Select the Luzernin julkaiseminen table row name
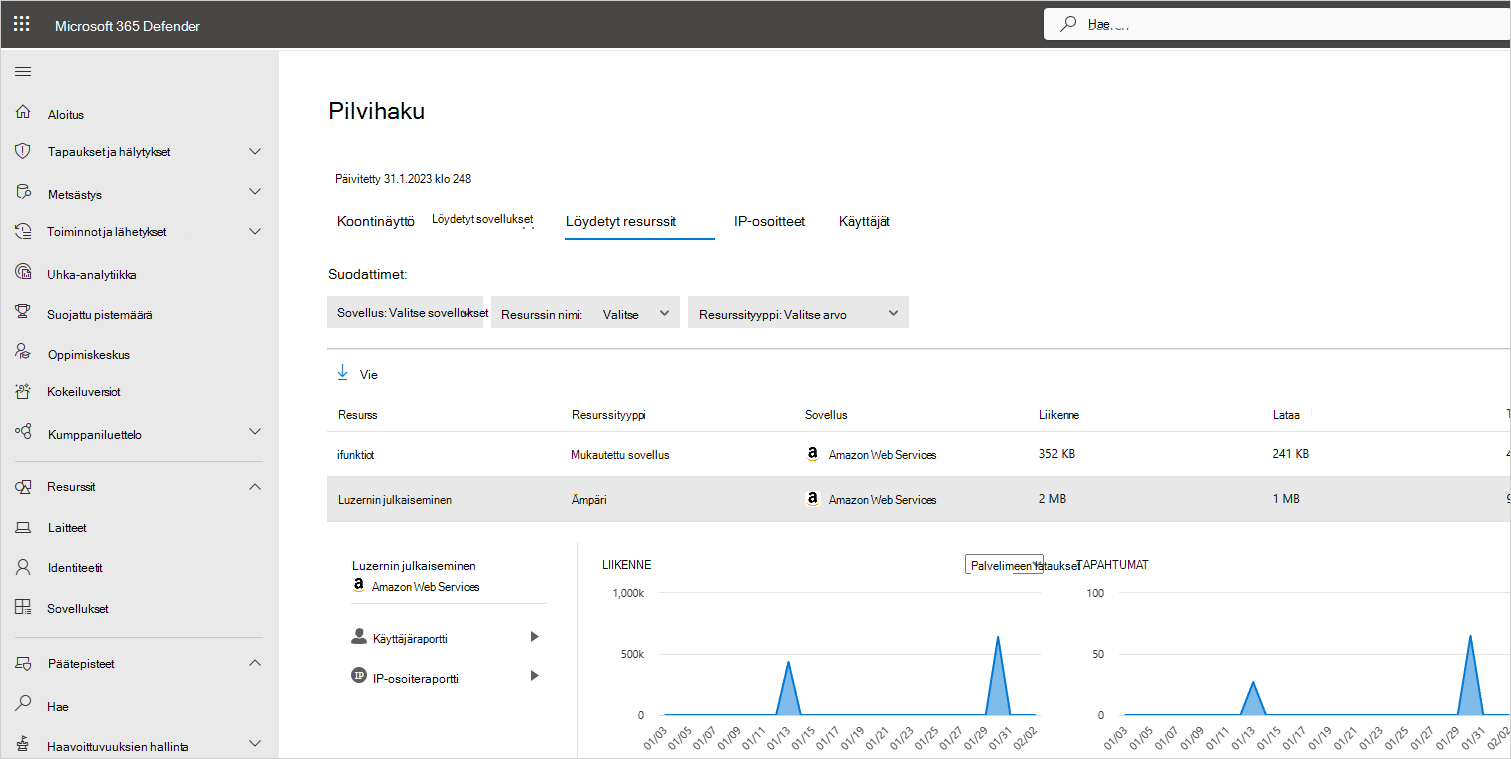The image size is (1511, 759). (x=394, y=499)
